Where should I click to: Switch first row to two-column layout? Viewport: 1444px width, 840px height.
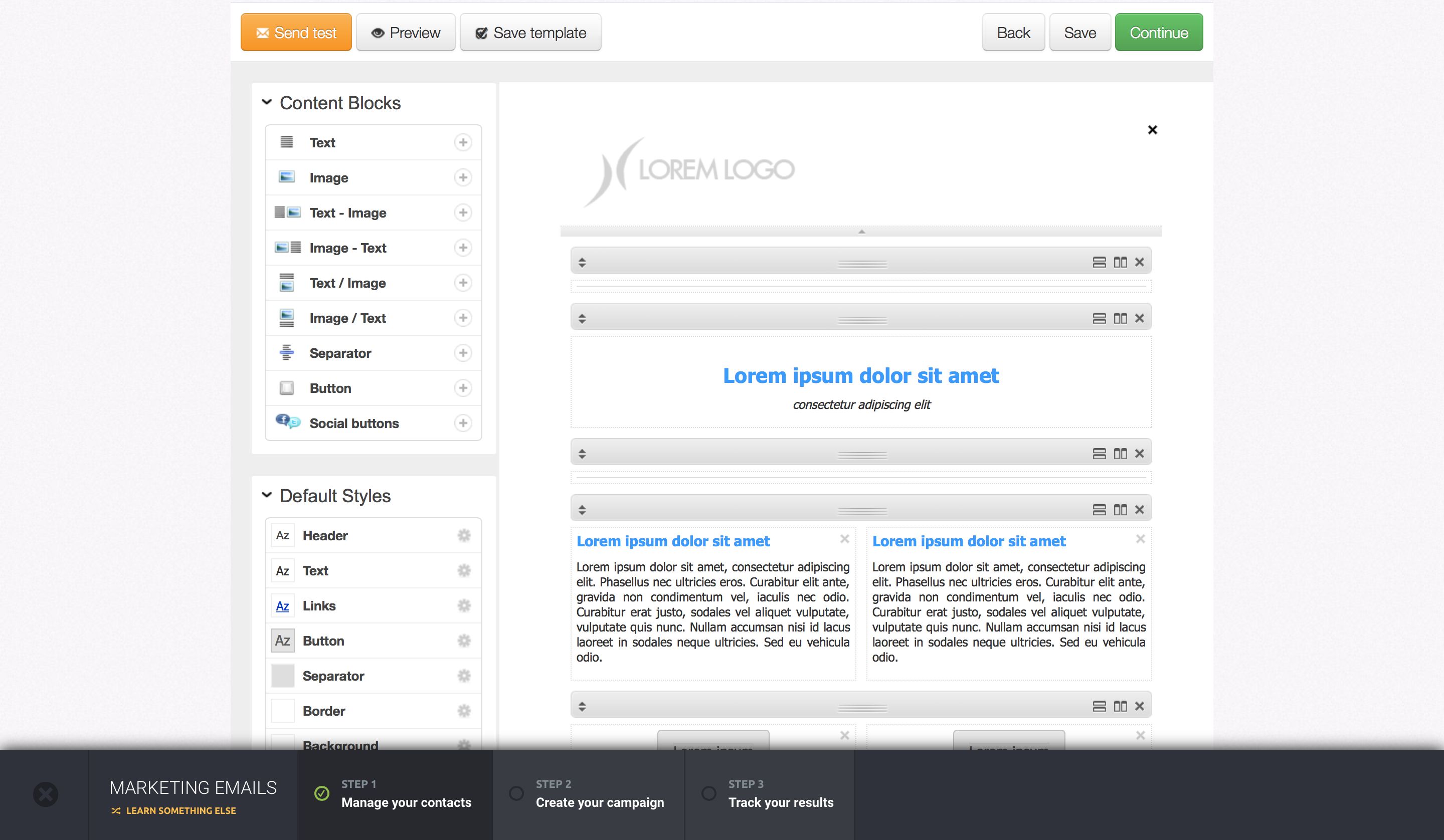(x=1120, y=263)
